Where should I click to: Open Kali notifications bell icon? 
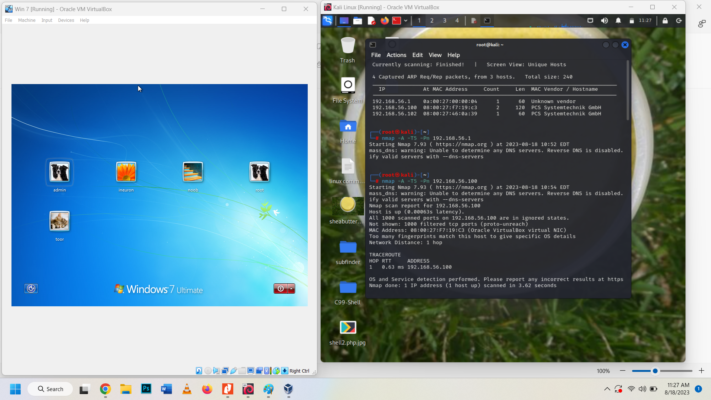pyautogui.click(x=618, y=20)
